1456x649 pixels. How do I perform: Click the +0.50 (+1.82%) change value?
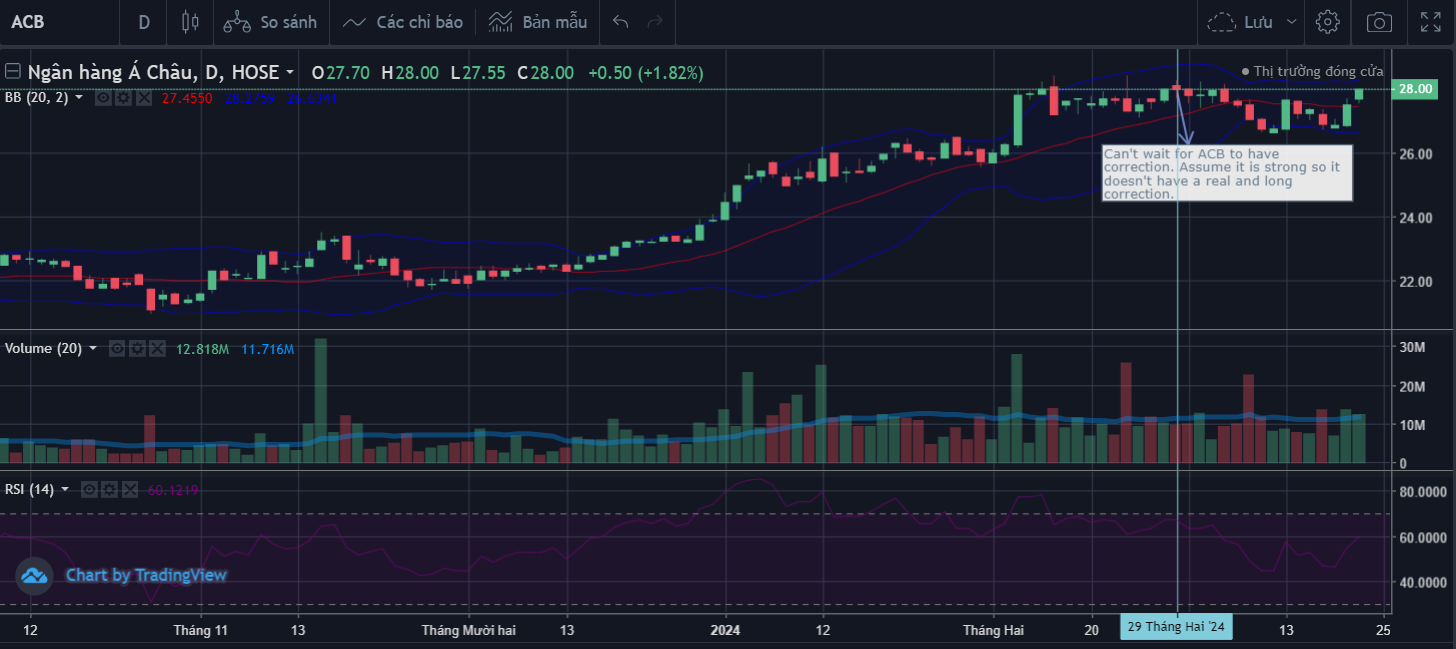click(x=646, y=73)
